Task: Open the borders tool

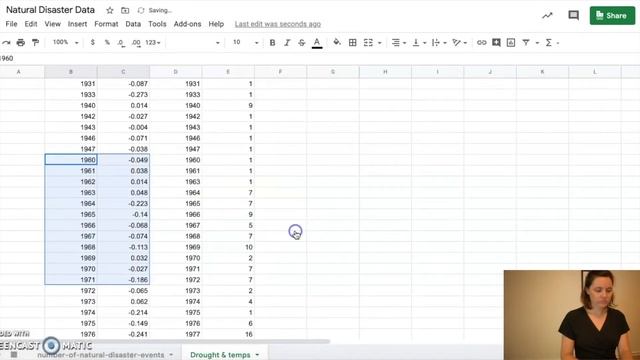Action: (353, 42)
